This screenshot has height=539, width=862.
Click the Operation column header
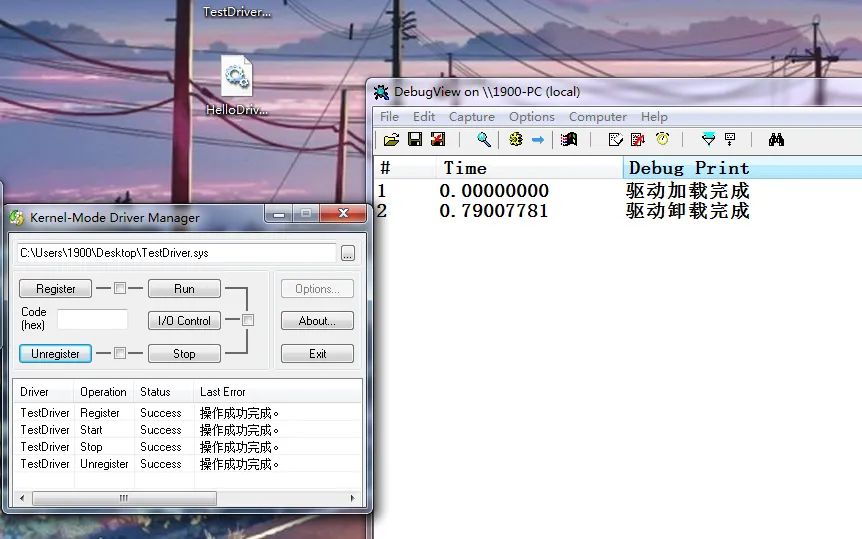[x=104, y=392]
